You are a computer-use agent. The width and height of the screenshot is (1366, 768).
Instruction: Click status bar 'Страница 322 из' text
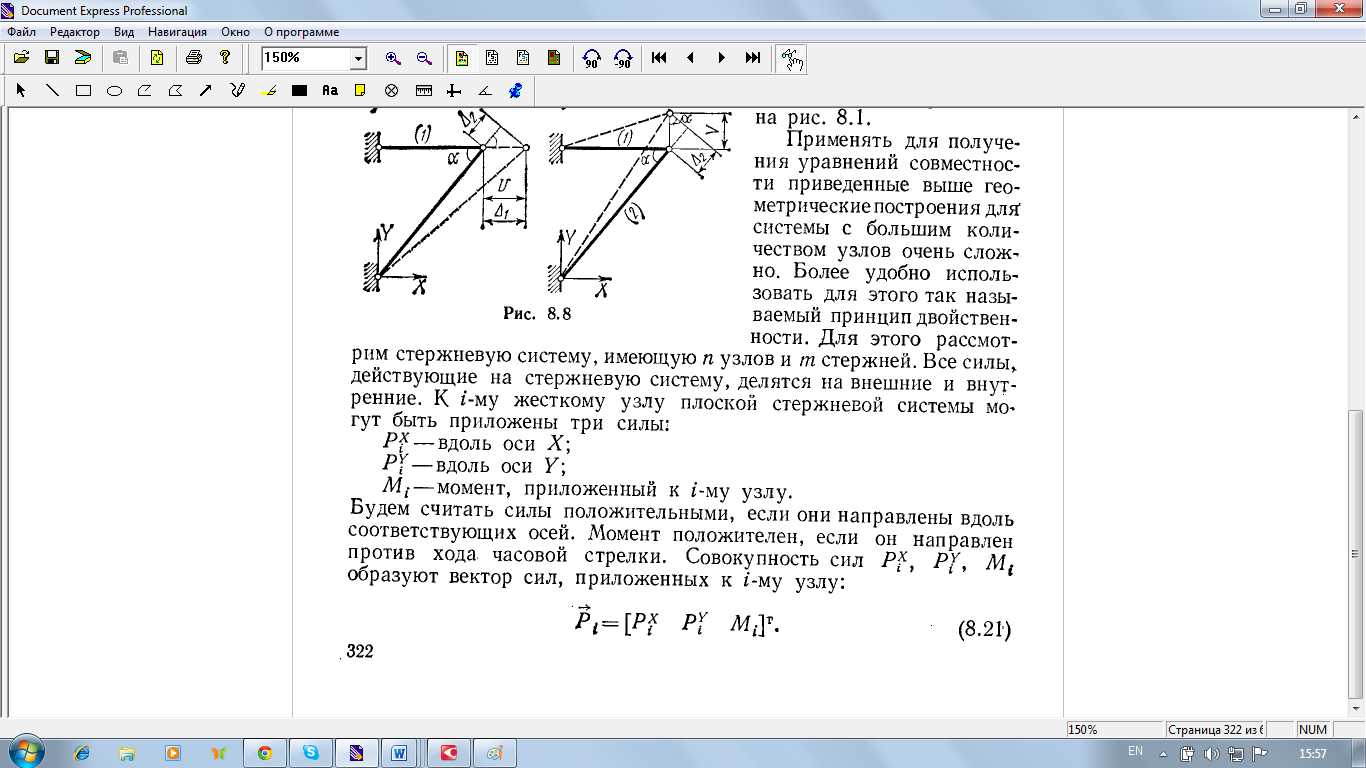(x=1216, y=729)
